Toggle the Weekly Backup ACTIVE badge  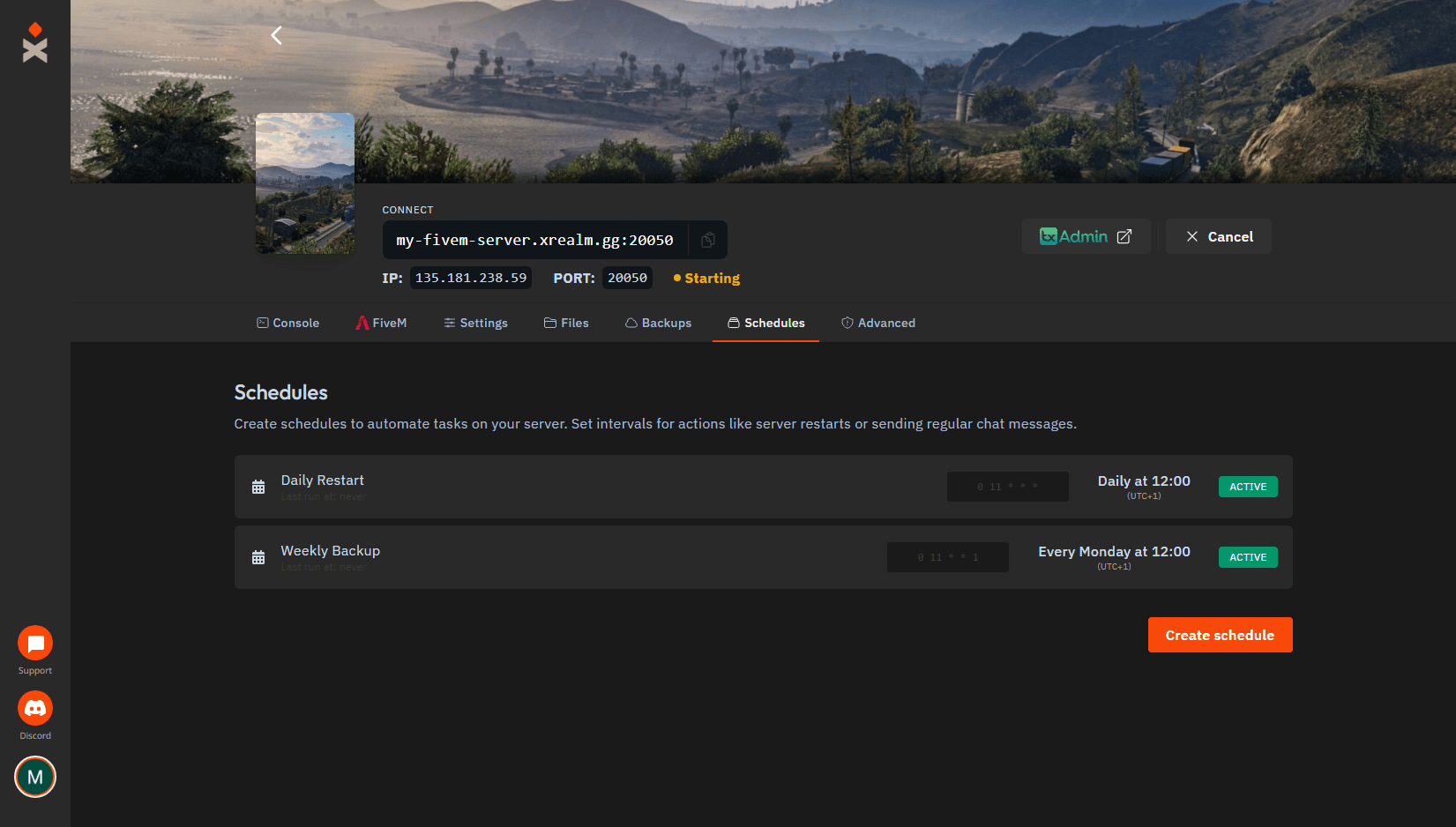1247,557
